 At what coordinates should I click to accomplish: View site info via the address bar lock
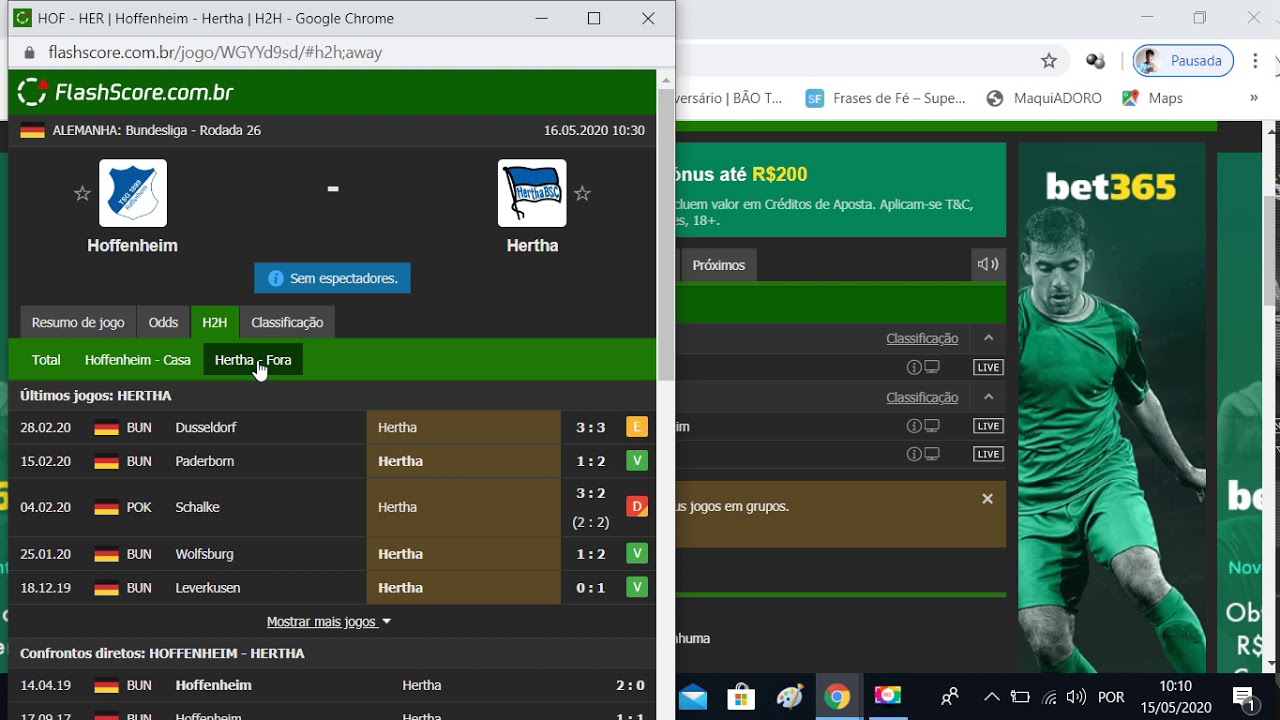click(28, 53)
